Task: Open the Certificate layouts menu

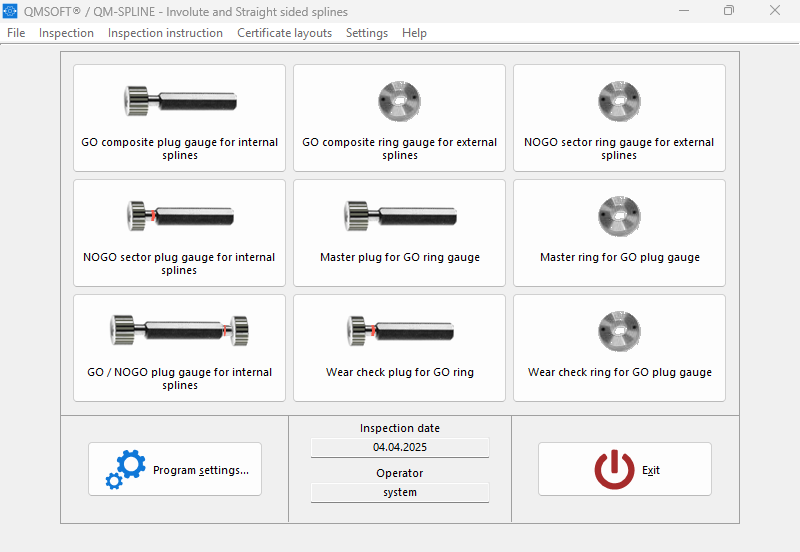Action: 284,33
